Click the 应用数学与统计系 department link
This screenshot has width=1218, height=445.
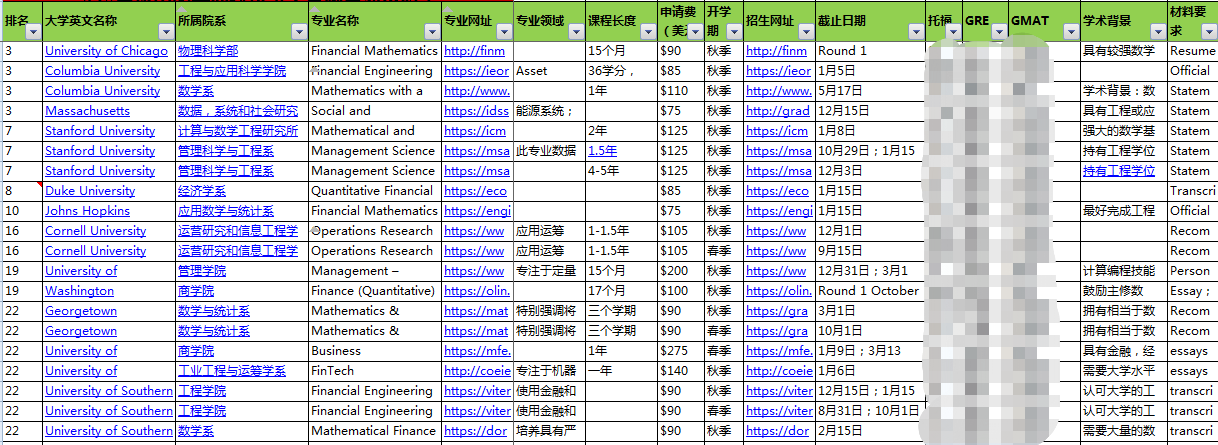point(226,211)
